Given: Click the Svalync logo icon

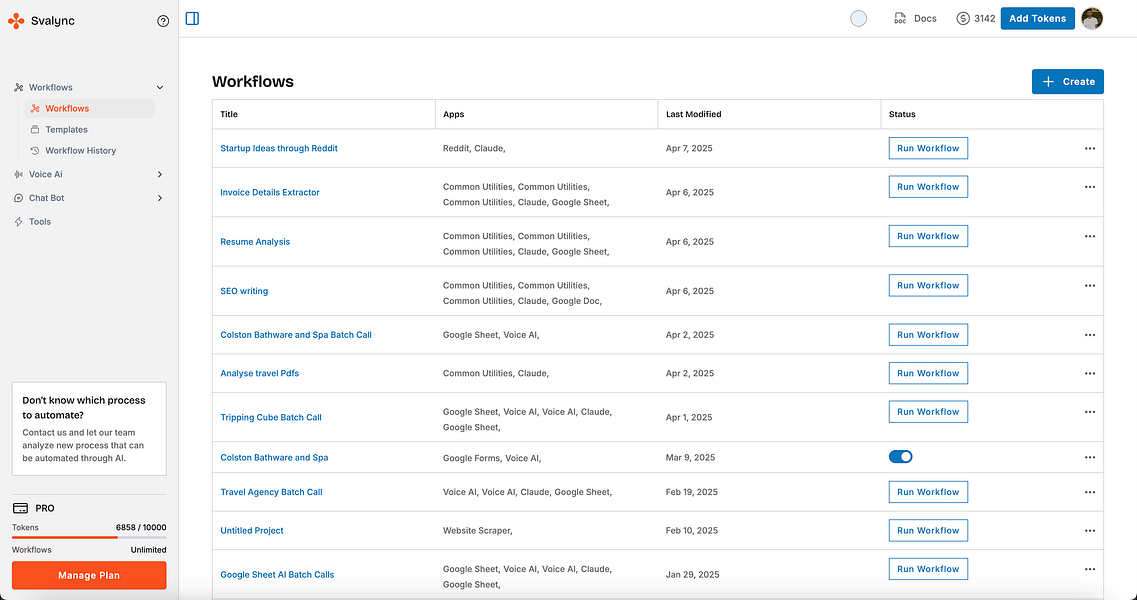Looking at the screenshot, I should coord(16,20).
